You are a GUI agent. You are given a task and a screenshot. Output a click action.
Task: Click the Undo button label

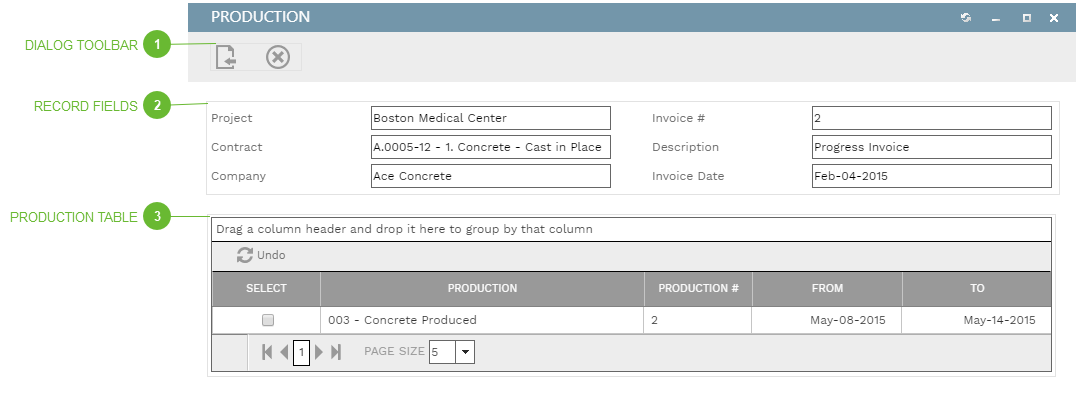(x=271, y=255)
